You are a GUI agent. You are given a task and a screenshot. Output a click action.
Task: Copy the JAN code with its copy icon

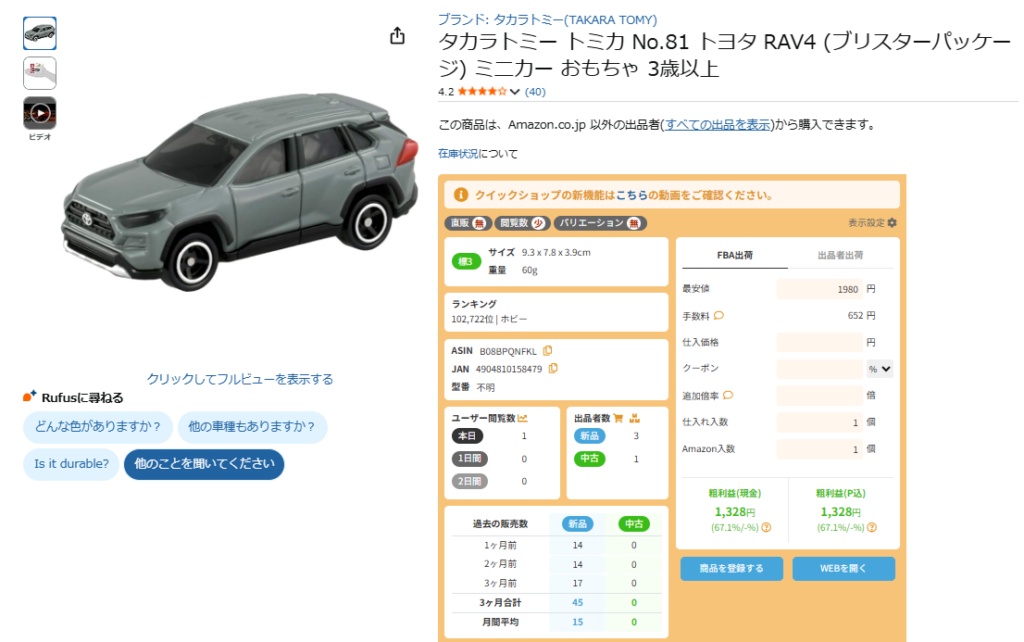[553, 368]
